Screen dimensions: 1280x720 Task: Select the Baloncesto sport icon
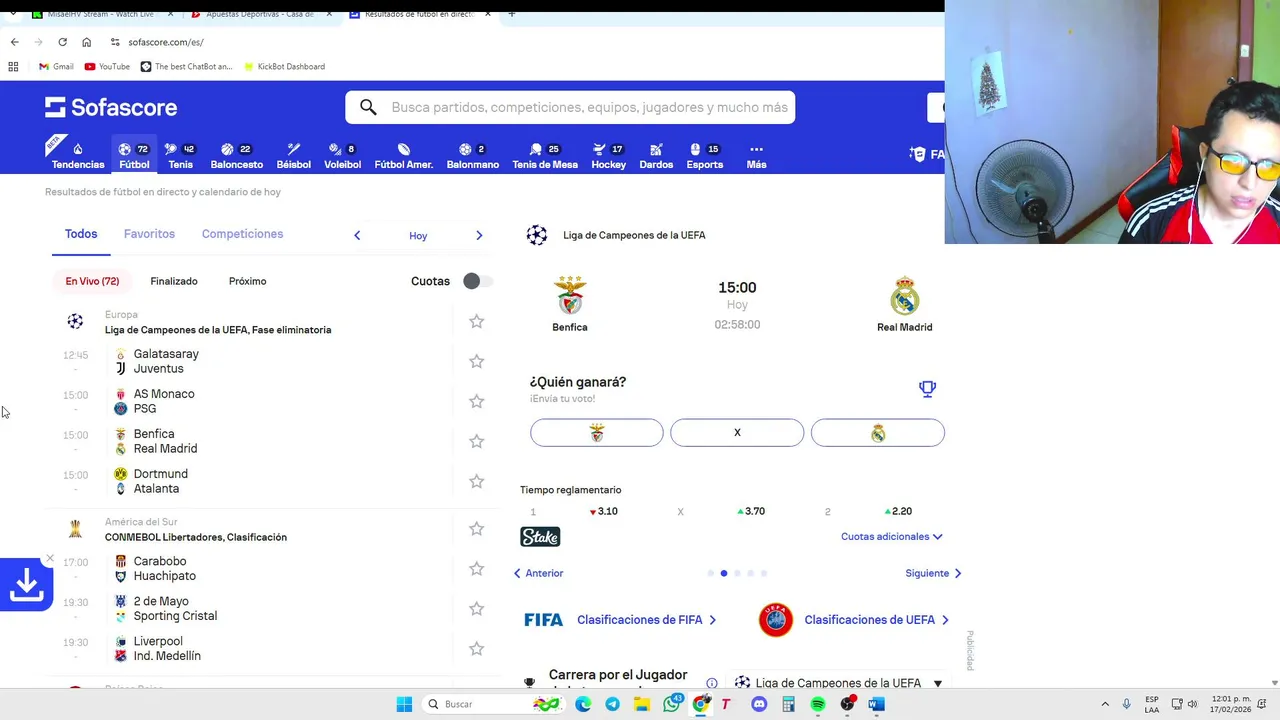coord(236,155)
